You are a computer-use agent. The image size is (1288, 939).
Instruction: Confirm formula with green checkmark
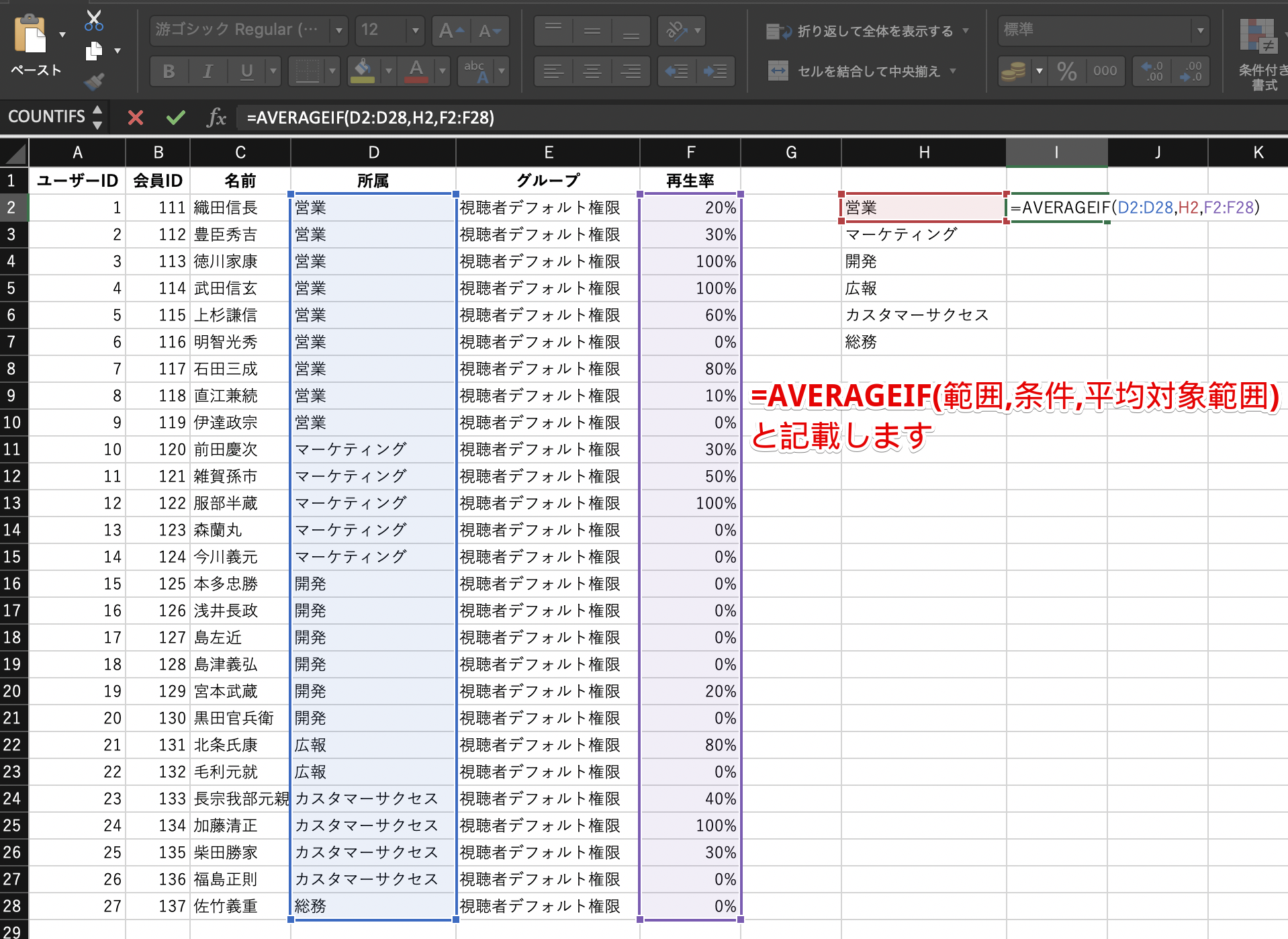(176, 118)
